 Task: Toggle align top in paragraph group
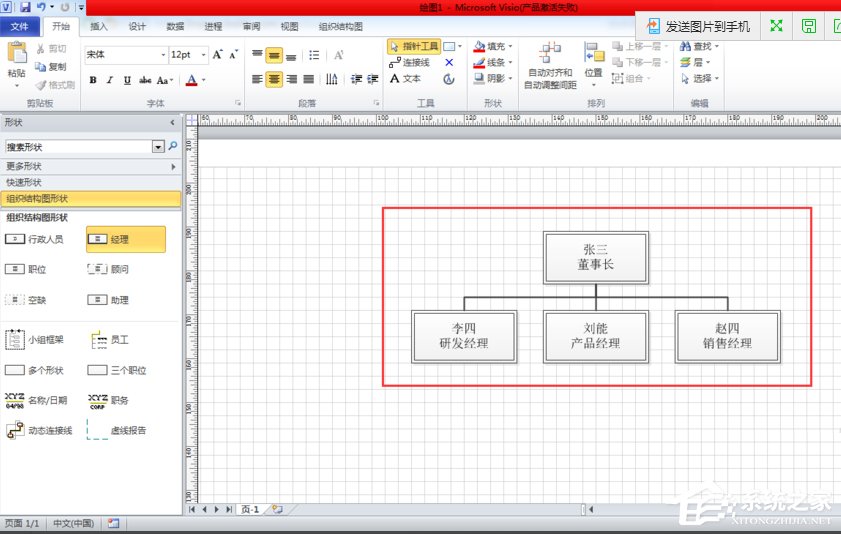click(257, 55)
